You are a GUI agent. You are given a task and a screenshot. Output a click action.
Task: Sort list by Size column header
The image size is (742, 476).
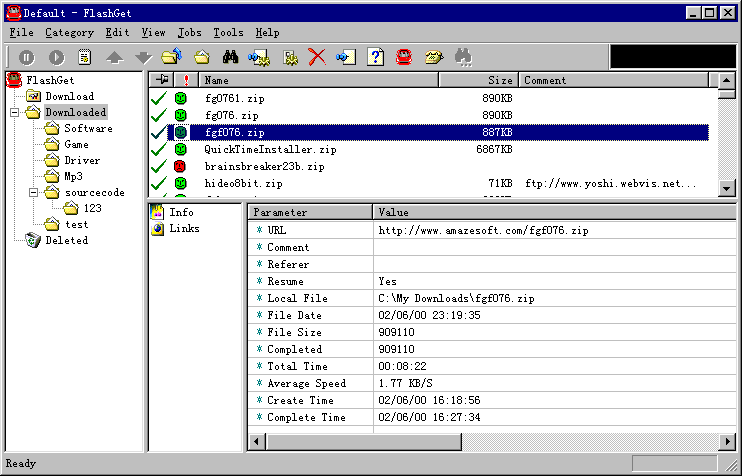(478, 80)
